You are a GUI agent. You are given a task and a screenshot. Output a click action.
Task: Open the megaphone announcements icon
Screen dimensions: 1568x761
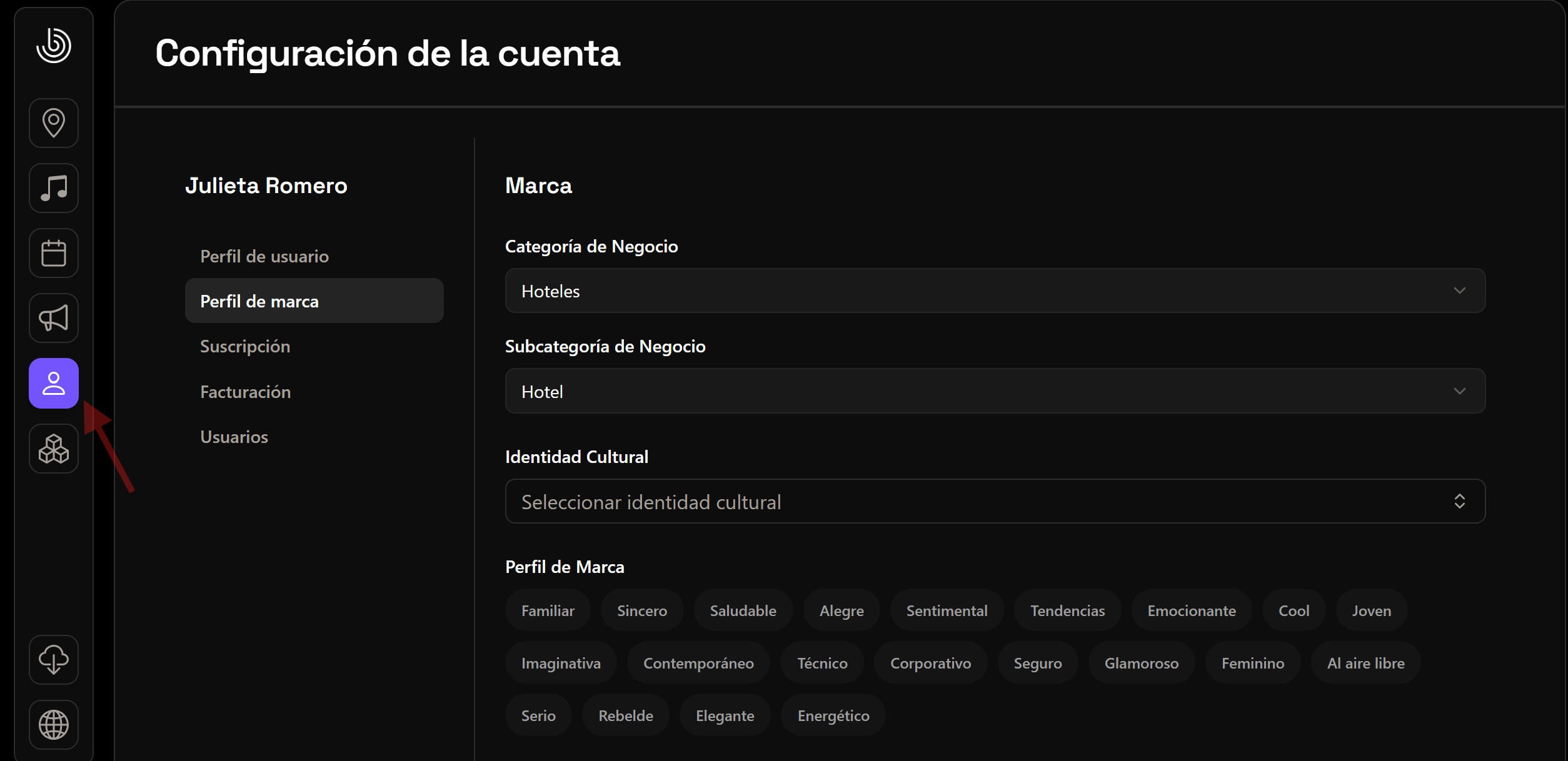coord(54,318)
